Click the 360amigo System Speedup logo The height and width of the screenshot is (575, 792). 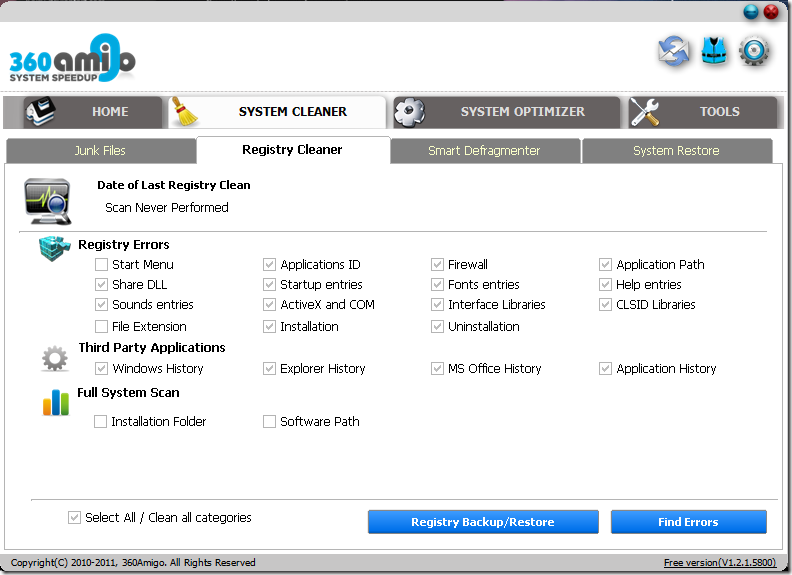pyautogui.click(x=72, y=58)
